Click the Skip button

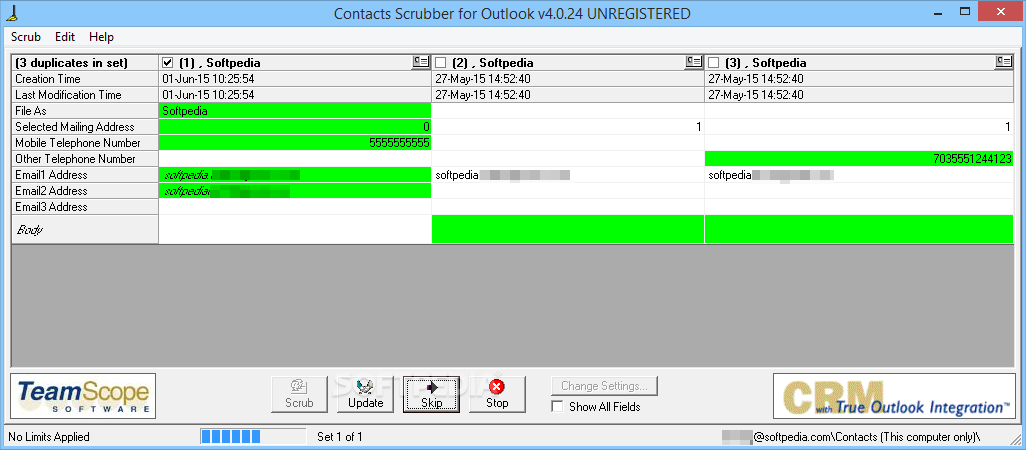click(431, 394)
